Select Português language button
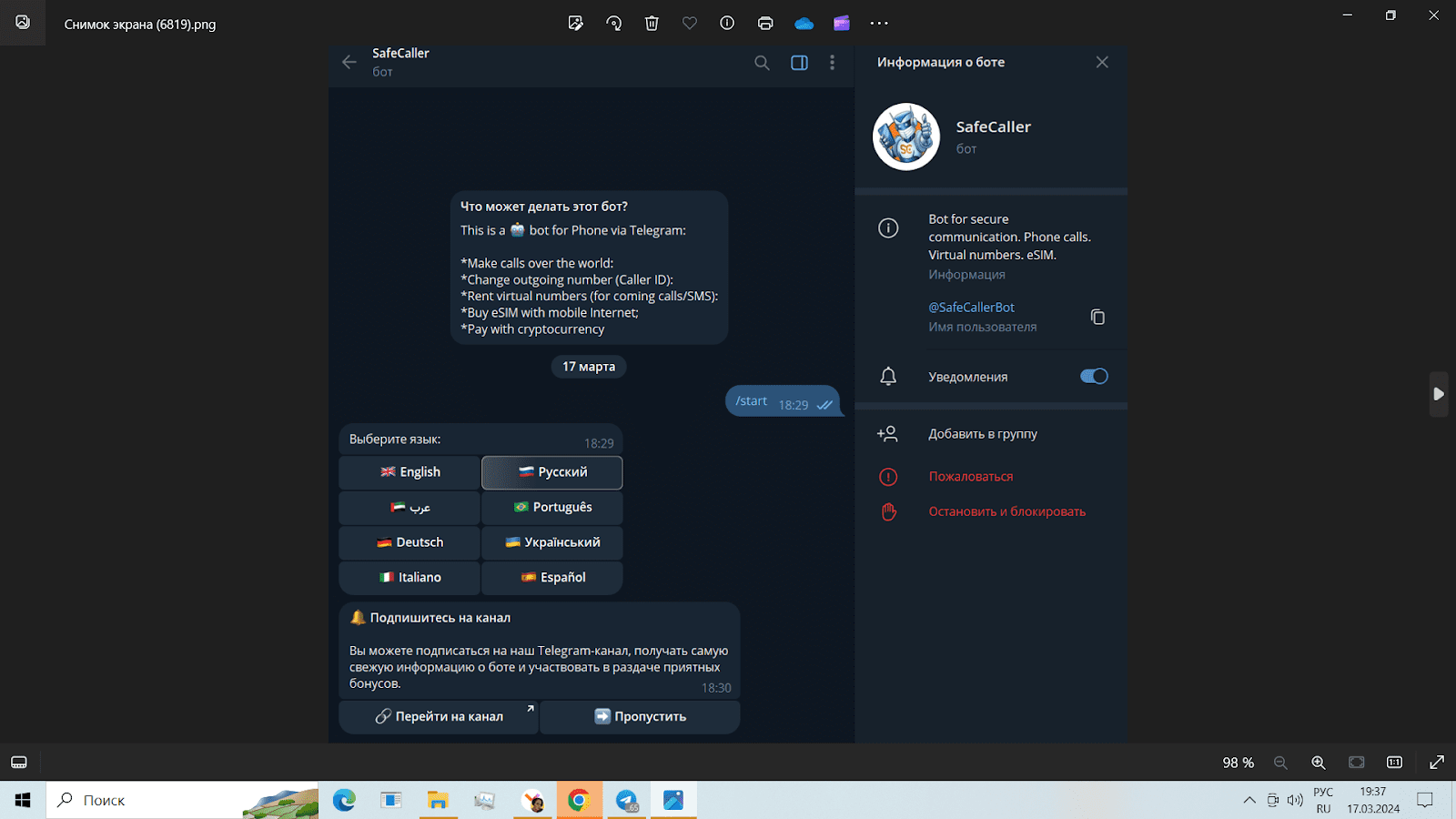1456x819 pixels. point(552,507)
